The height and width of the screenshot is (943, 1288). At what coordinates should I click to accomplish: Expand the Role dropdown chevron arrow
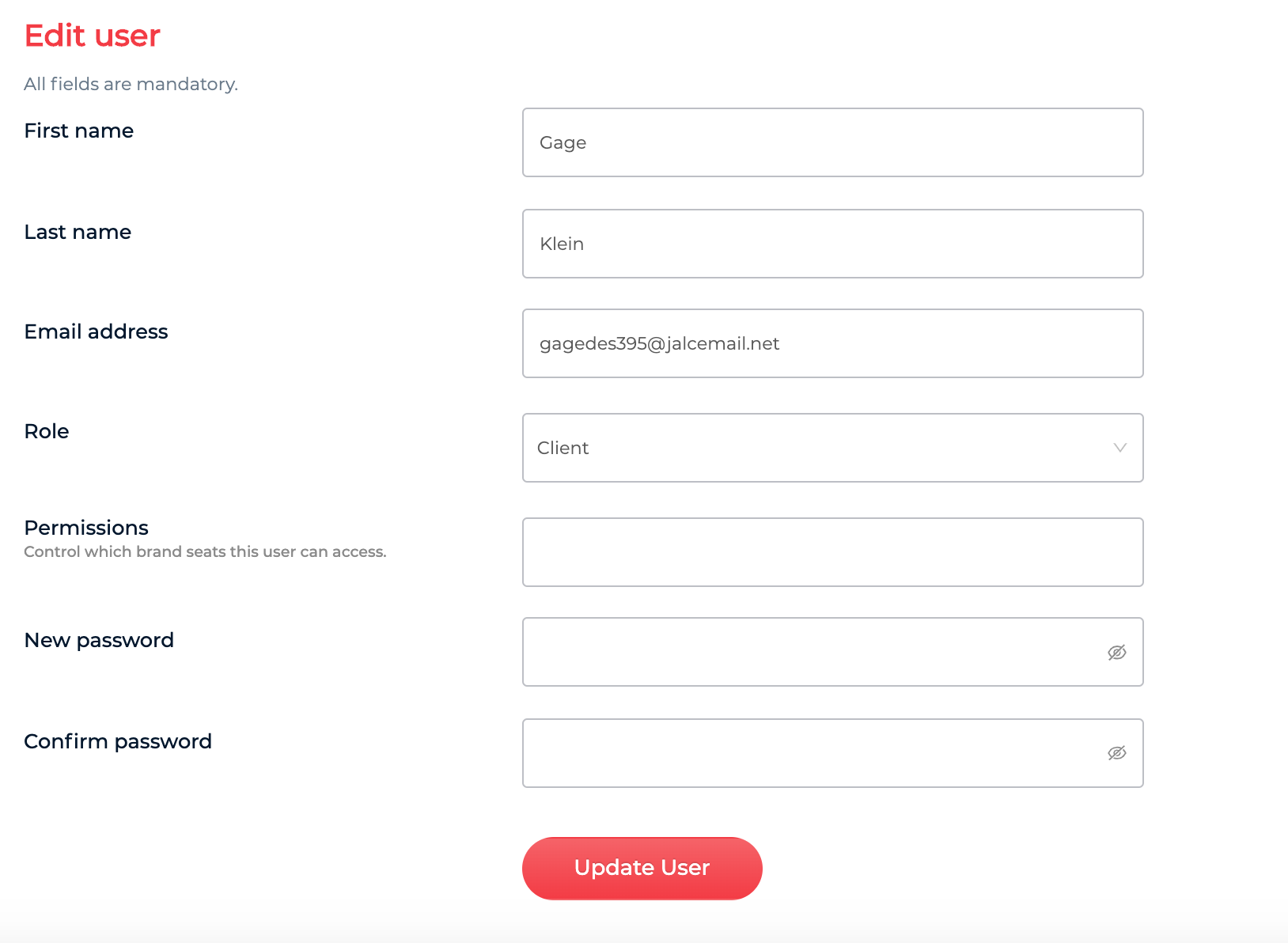(1119, 448)
